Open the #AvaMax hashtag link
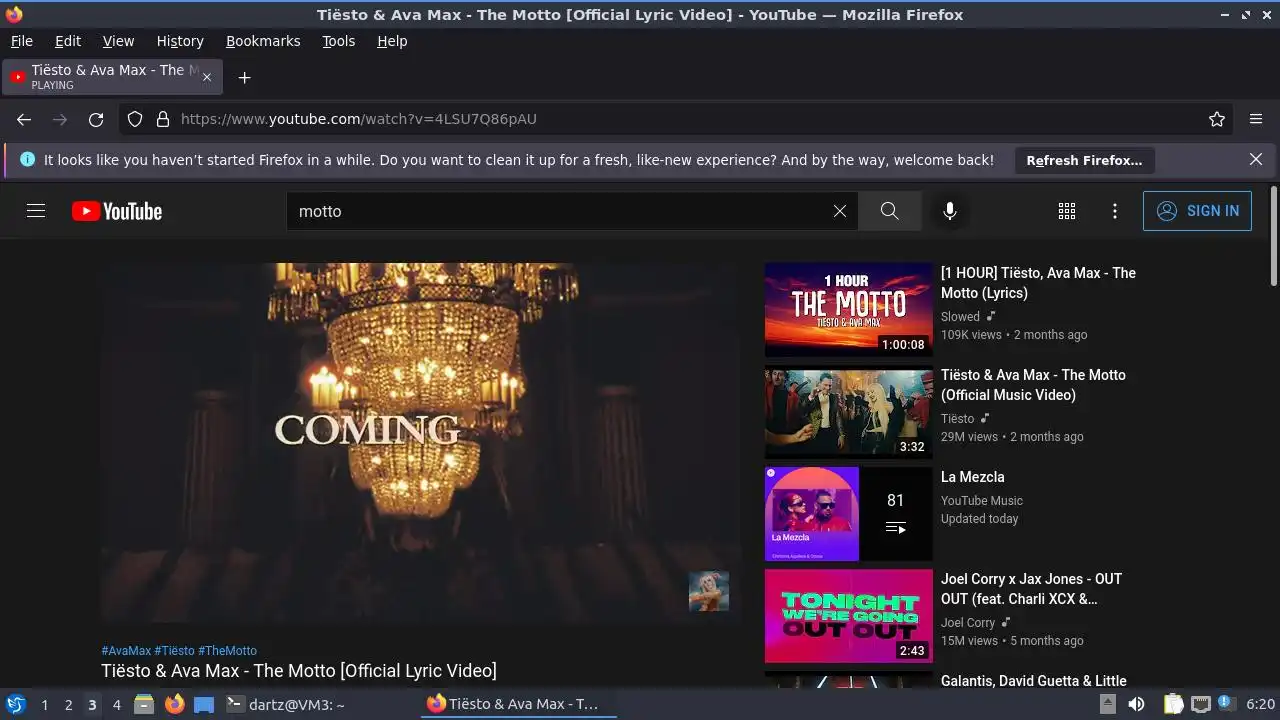This screenshot has height=720, width=1280. coord(126,651)
